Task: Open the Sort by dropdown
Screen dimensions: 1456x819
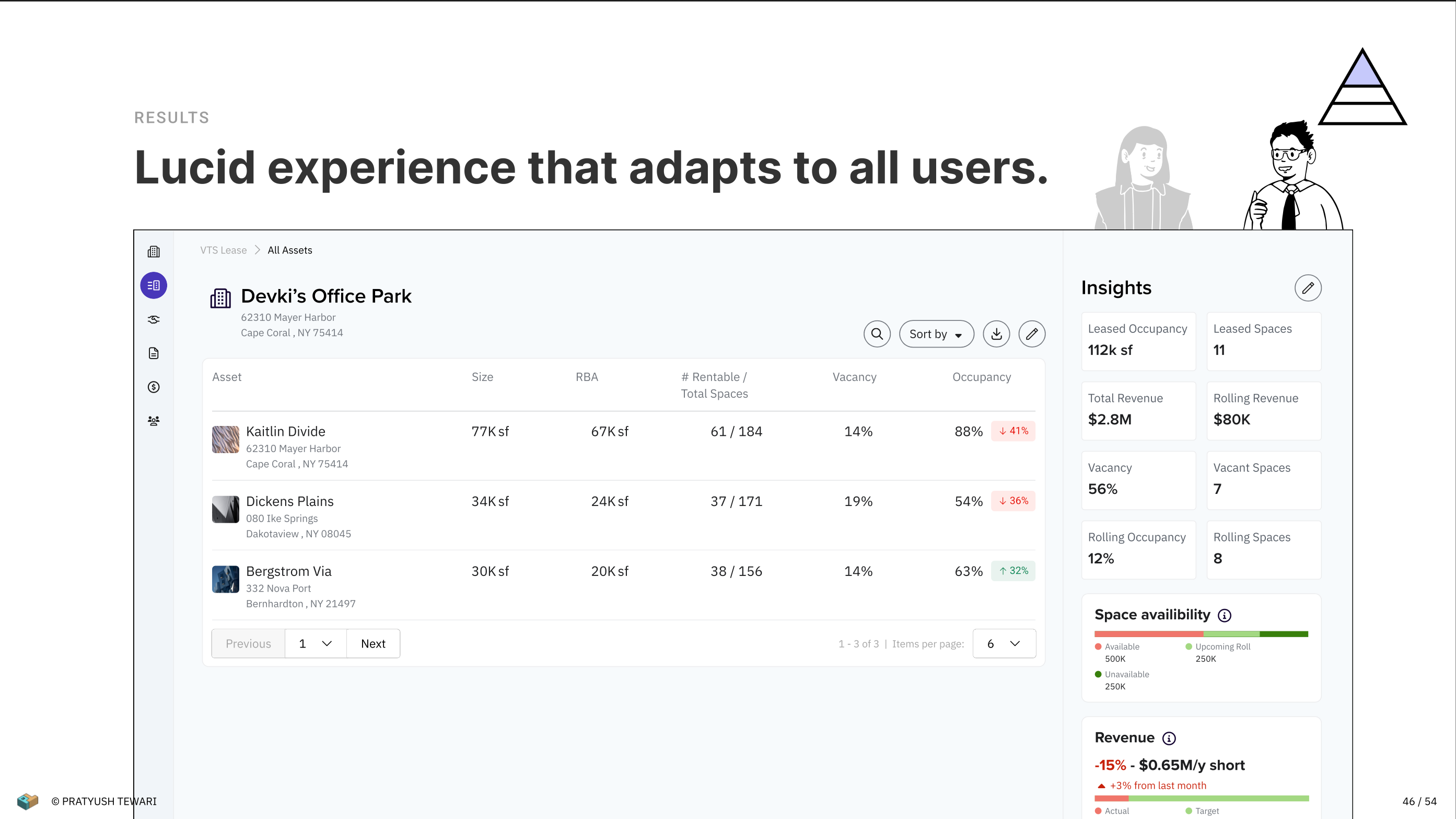Action: (936, 333)
